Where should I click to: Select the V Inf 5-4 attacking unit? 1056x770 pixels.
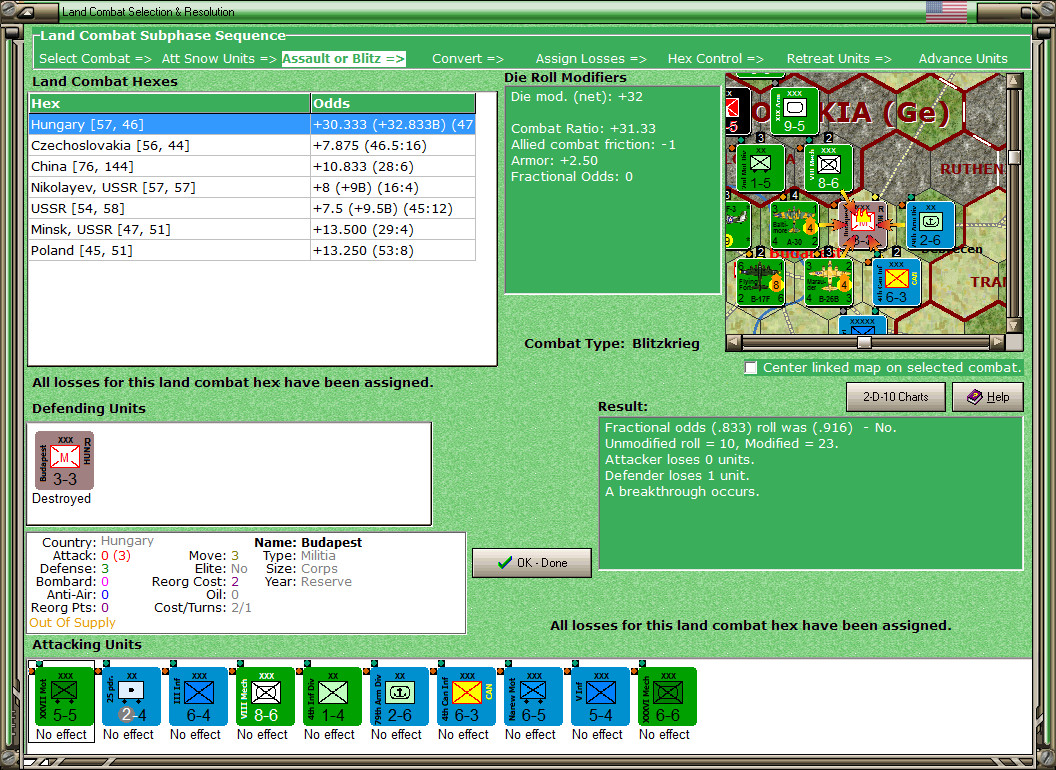click(601, 697)
